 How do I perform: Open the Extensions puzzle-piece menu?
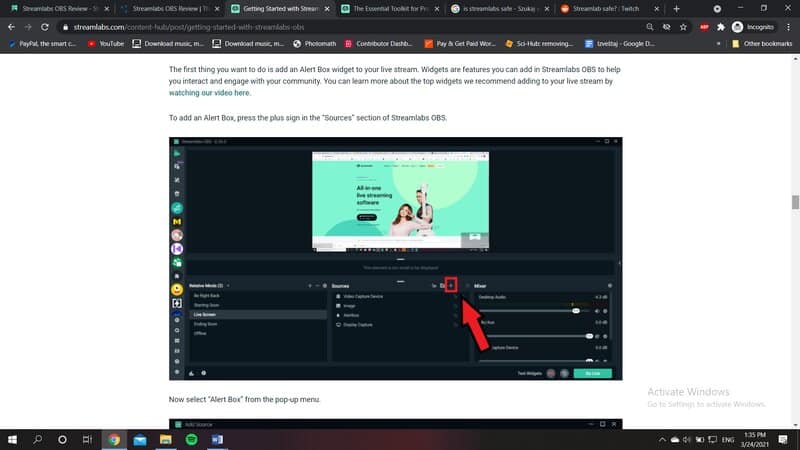coord(720,27)
